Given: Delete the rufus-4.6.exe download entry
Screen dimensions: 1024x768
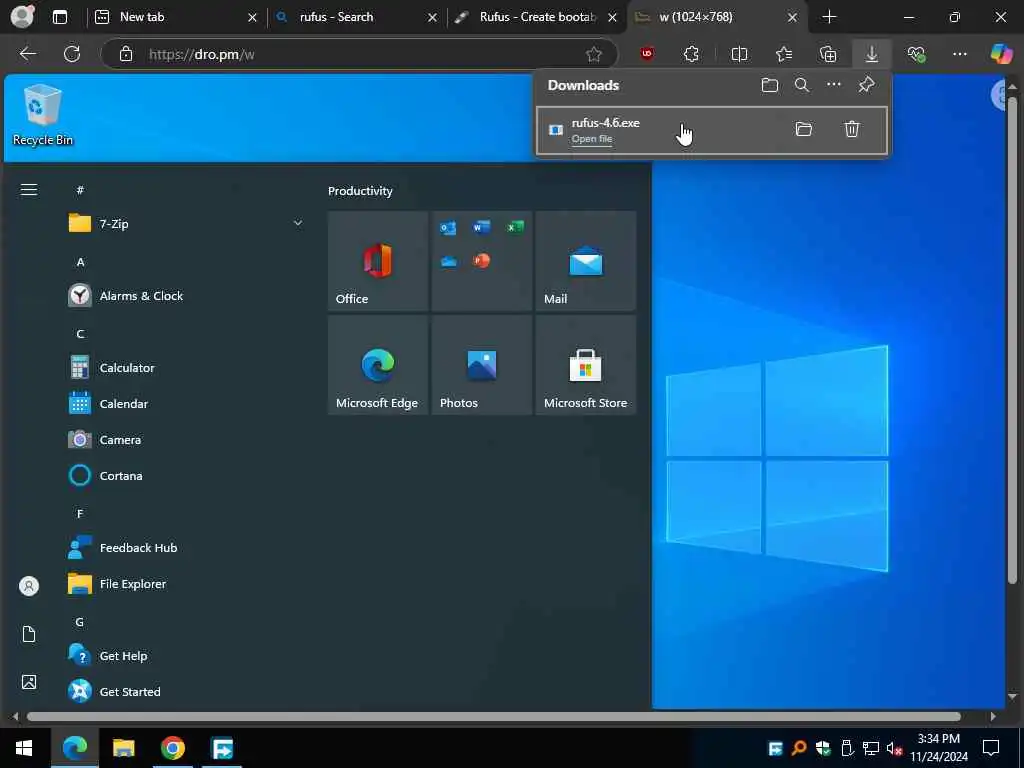Looking at the screenshot, I should click(x=852, y=129).
